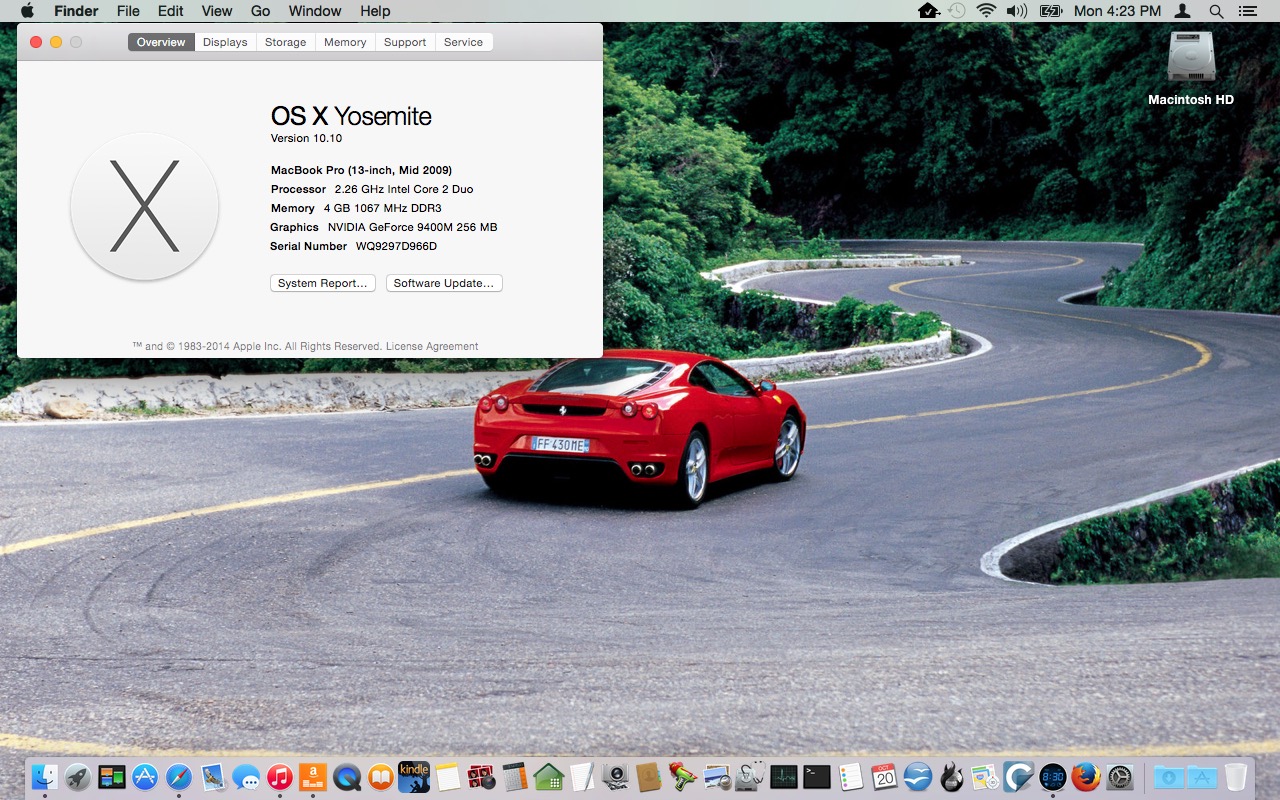
Task: Open the blue seagull OpenOffice icon
Action: (x=918, y=777)
